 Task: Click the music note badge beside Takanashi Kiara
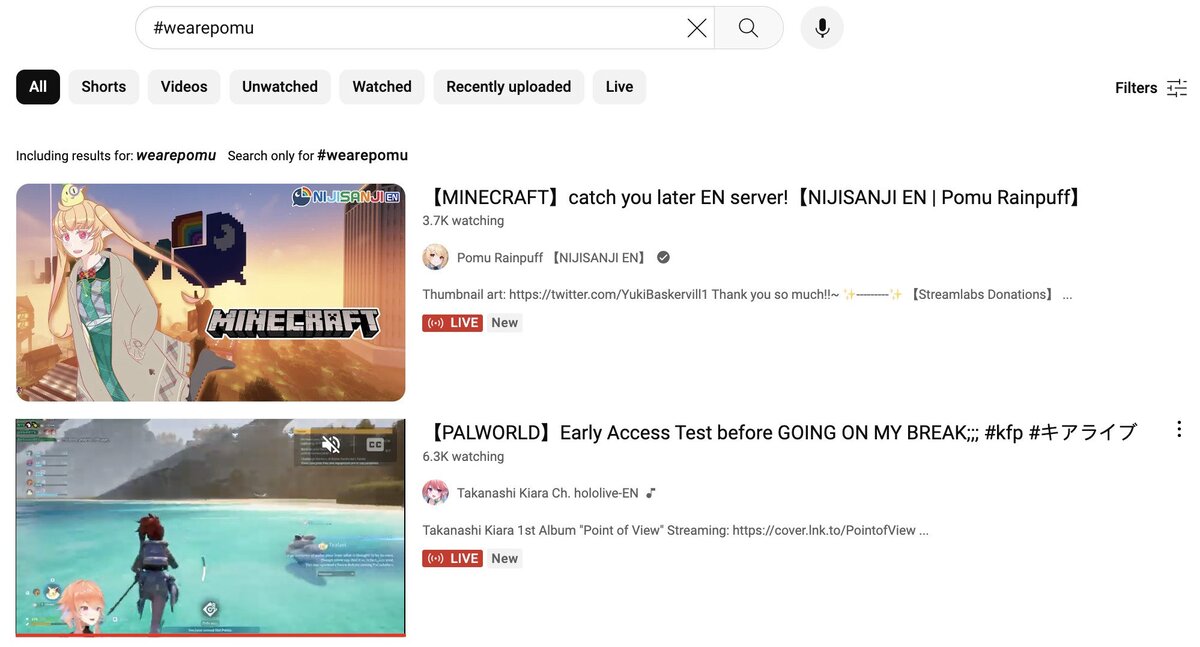click(651, 493)
